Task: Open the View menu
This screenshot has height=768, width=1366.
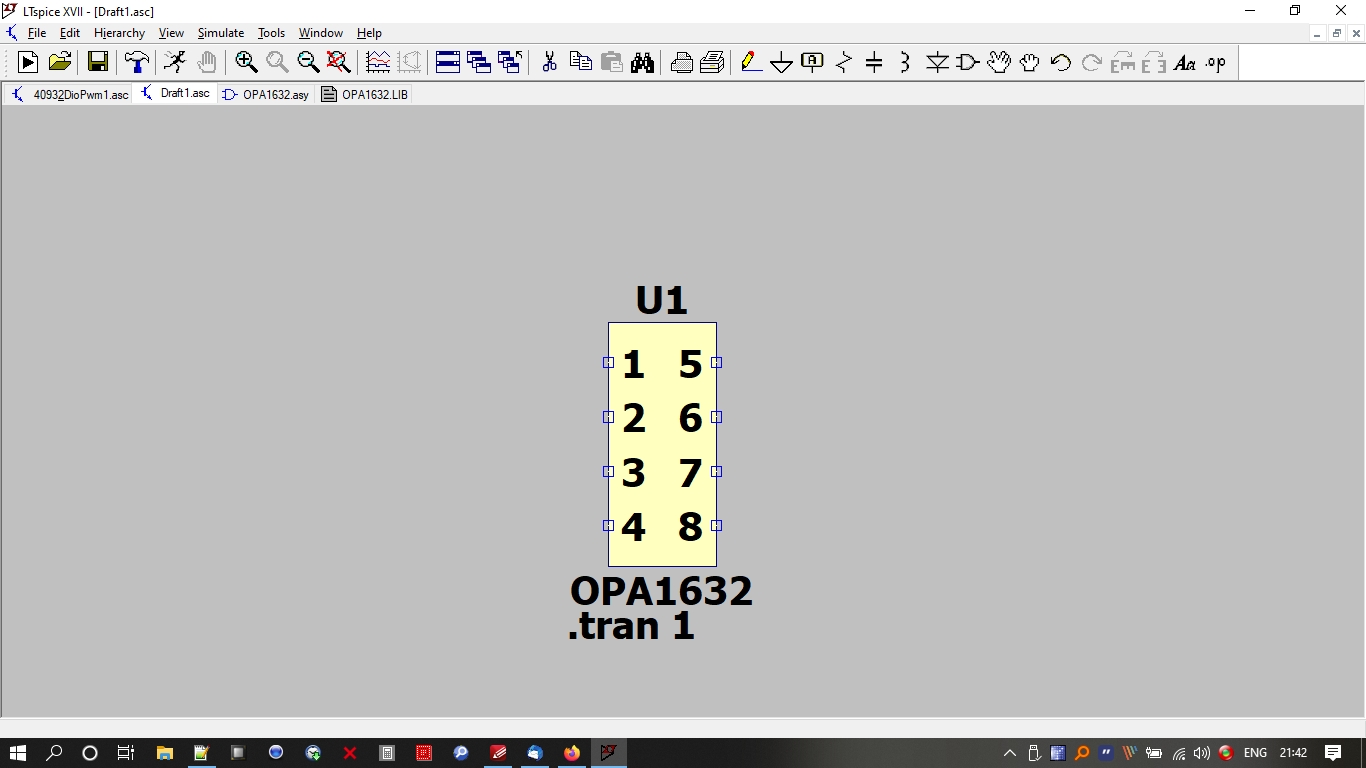Action: 171,33
